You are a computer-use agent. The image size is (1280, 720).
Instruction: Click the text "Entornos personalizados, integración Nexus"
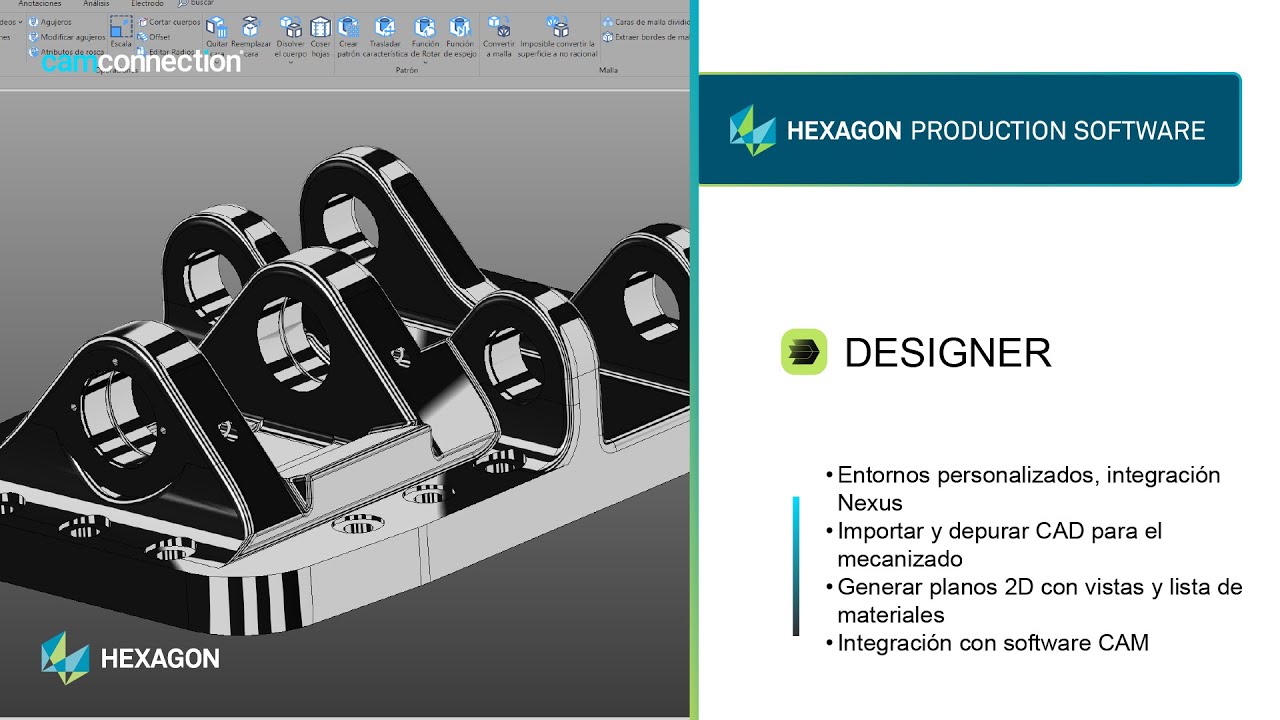coord(1029,489)
